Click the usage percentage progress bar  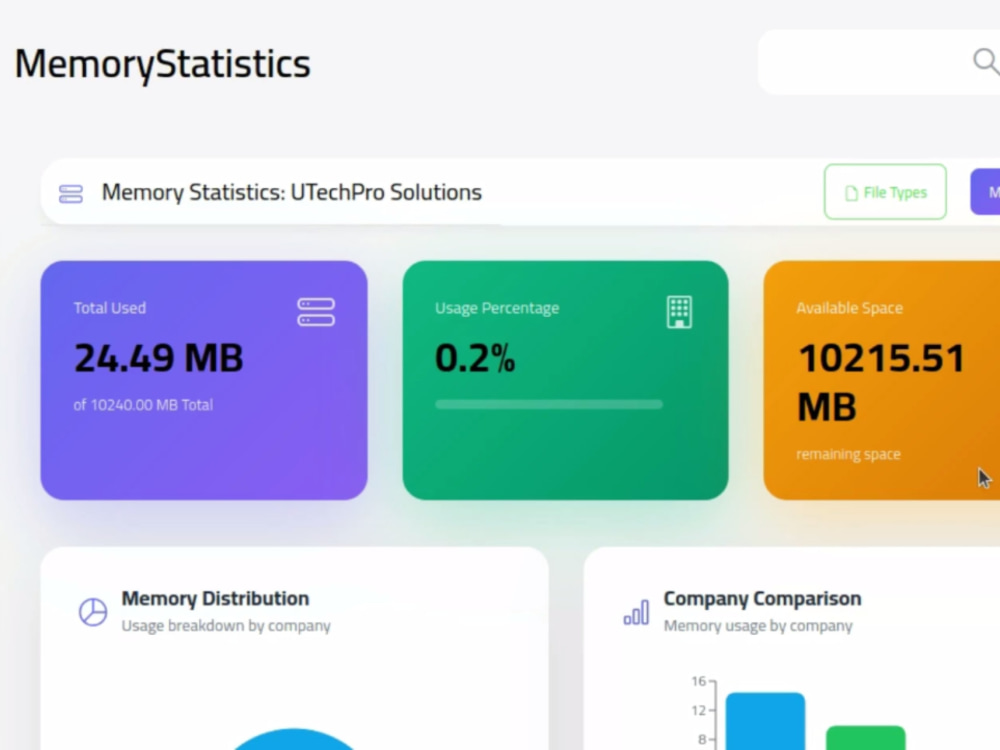click(549, 404)
